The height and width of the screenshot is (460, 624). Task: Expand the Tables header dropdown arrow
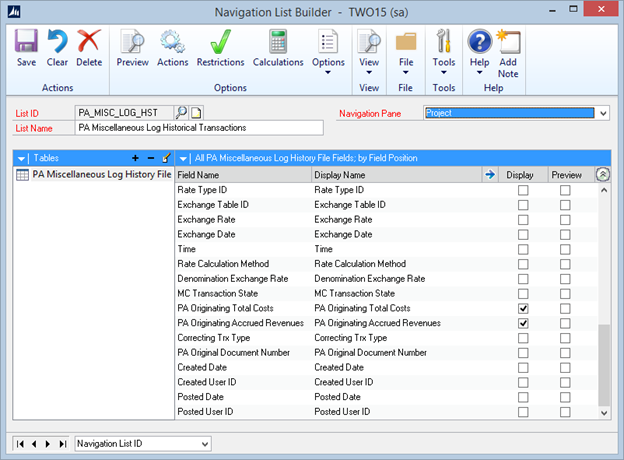pos(21,159)
